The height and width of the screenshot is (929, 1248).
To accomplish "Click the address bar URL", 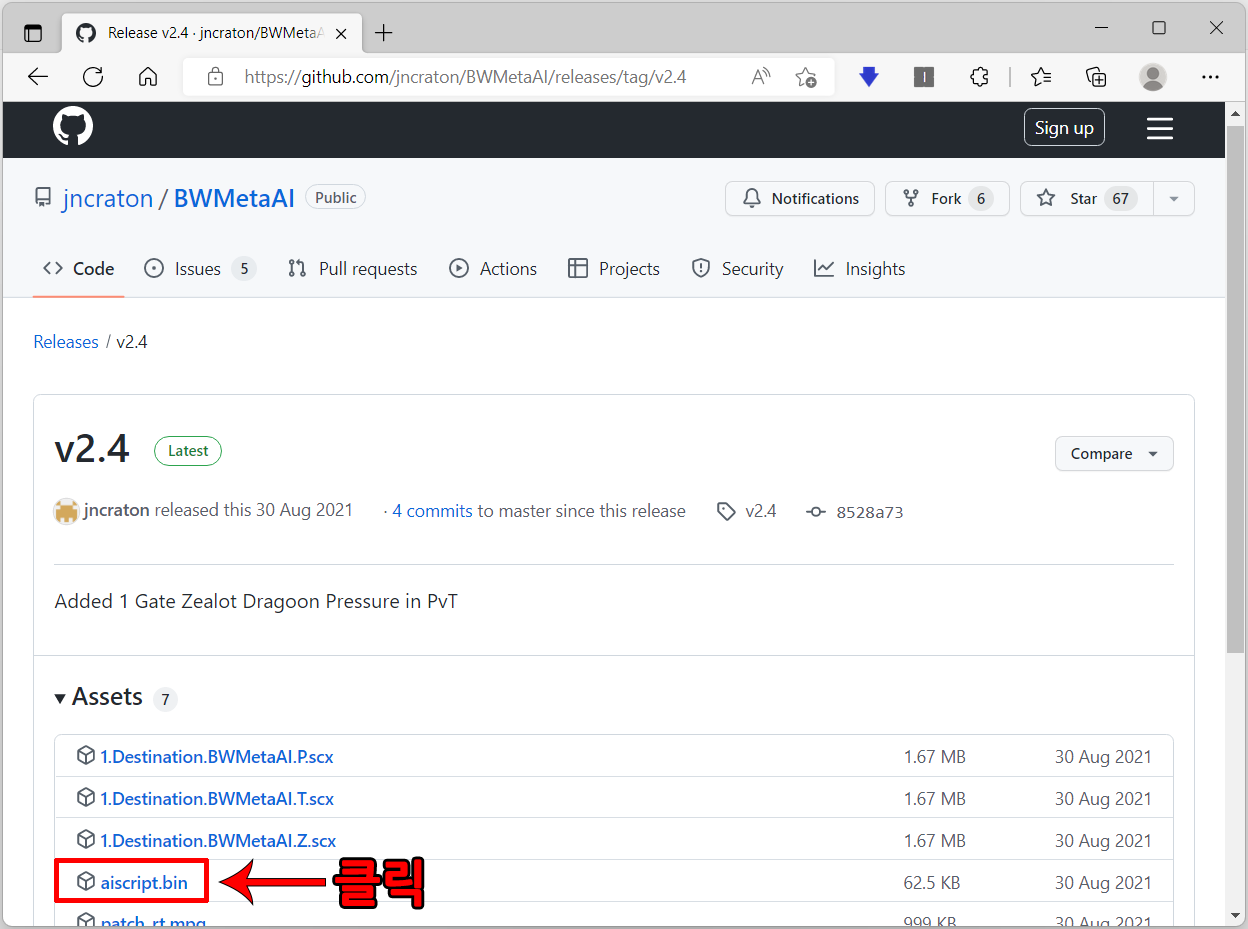I will click(465, 77).
